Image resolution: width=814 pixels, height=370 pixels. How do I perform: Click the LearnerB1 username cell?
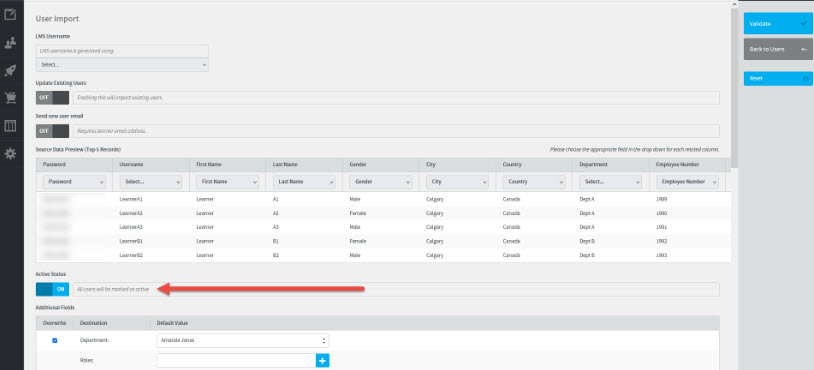(x=131, y=241)
